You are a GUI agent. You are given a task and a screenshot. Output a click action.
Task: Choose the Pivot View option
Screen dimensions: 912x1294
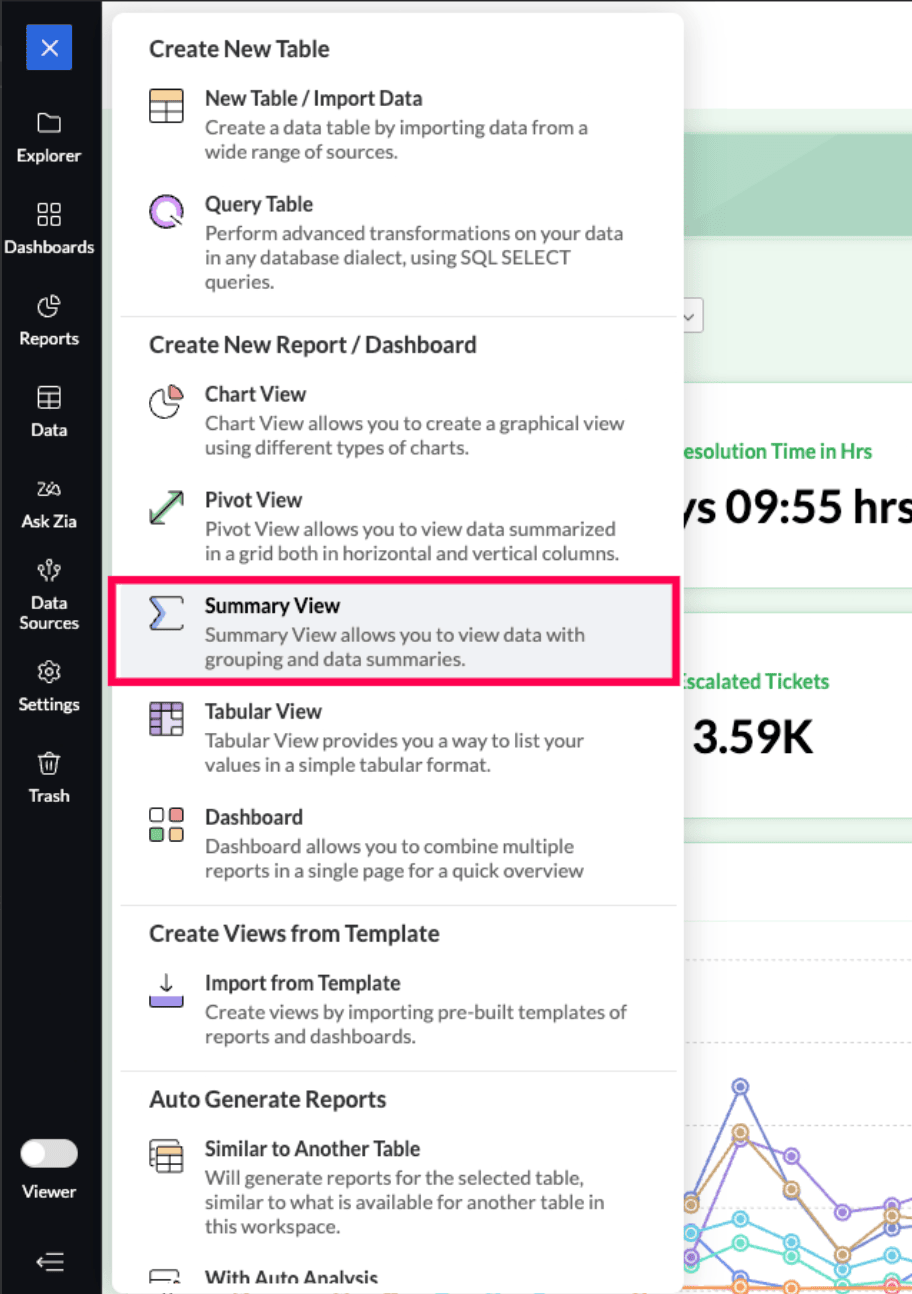(x=398, y=526)
